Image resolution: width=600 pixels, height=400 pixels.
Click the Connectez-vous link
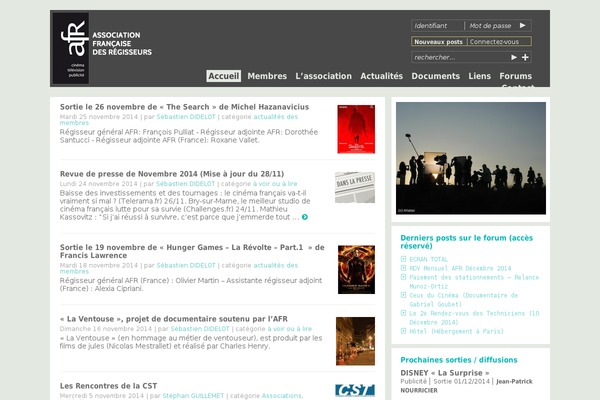(x=494, y=42)
